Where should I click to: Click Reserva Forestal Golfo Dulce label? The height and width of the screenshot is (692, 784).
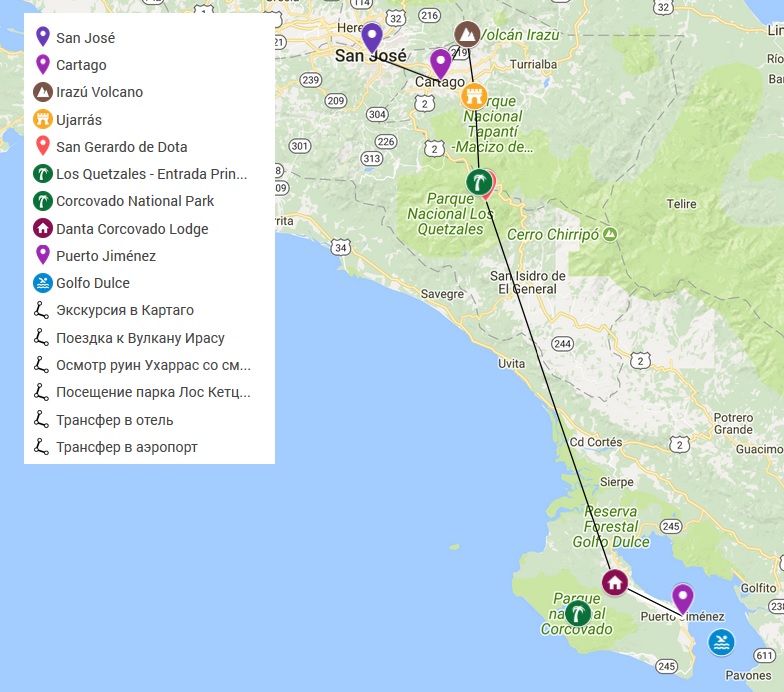tap(611, 526)
